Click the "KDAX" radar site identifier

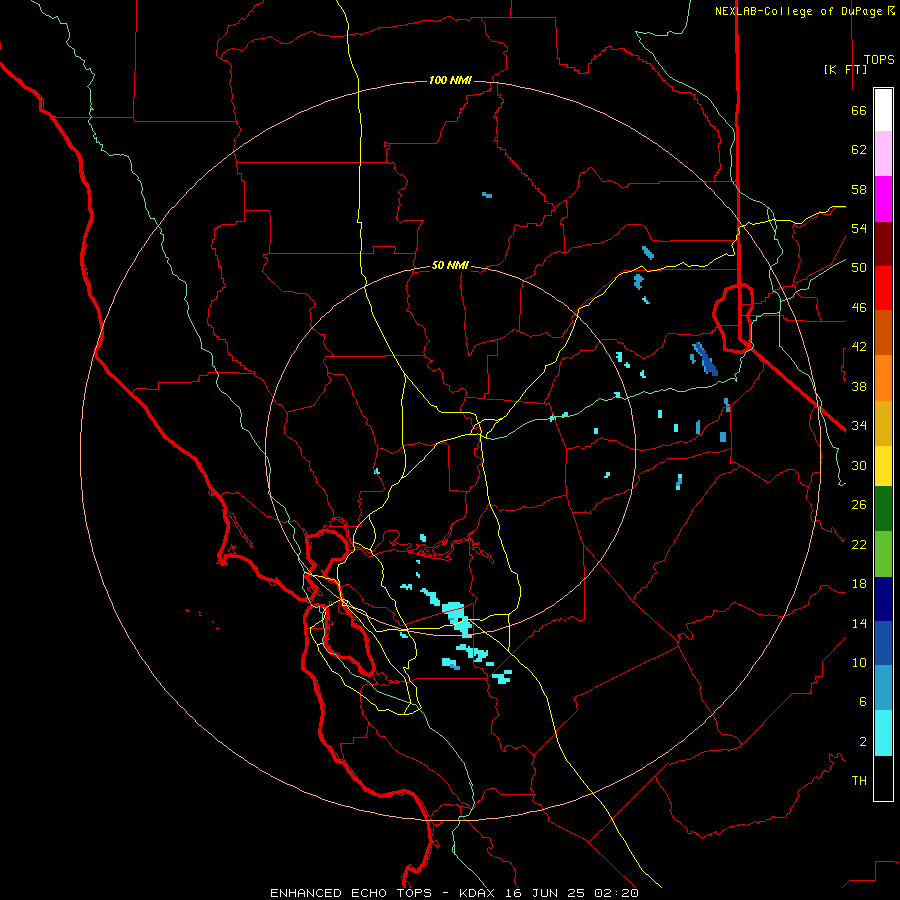coord(476,893)
